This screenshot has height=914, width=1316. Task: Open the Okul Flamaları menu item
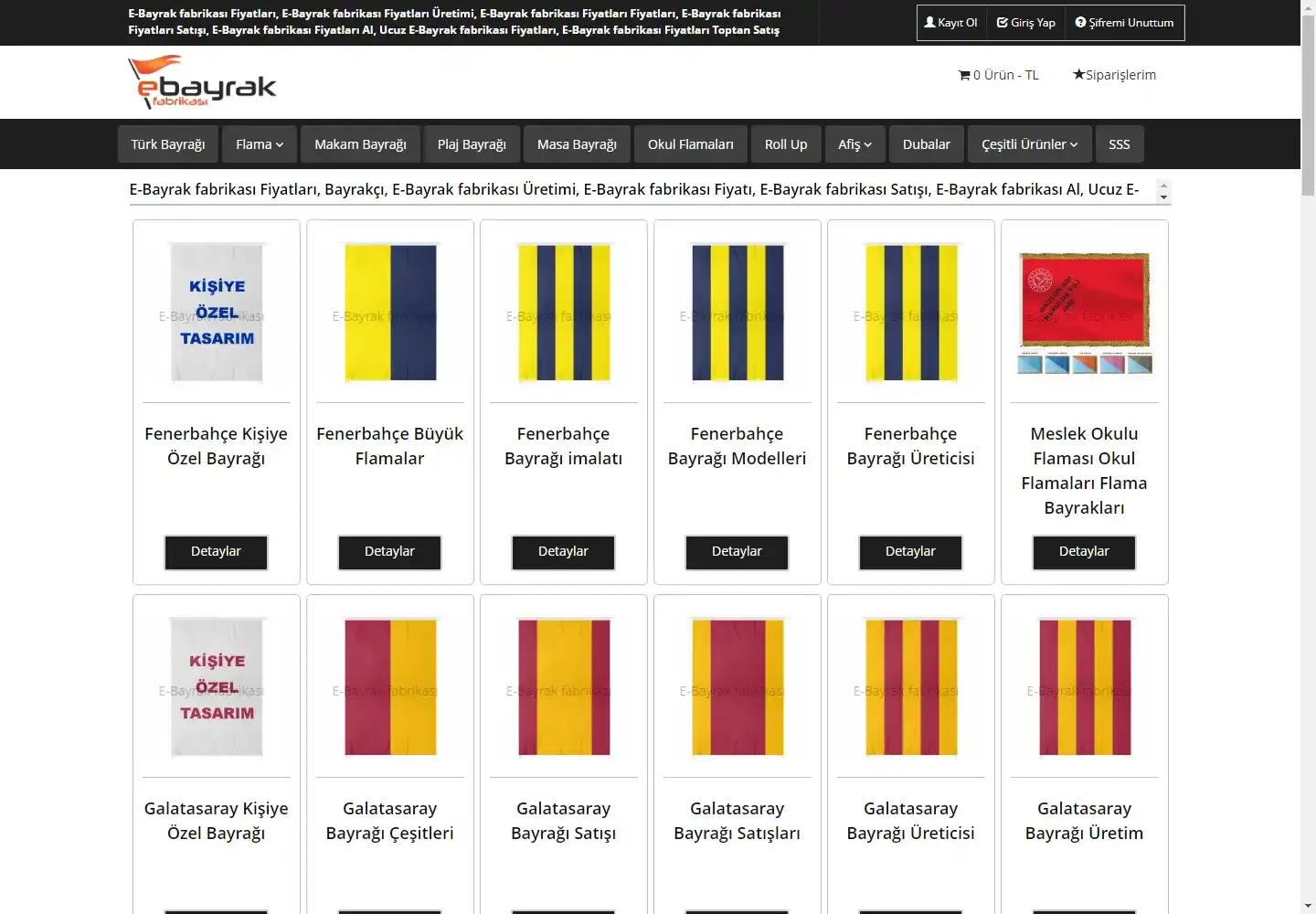(x=691, y=144)
